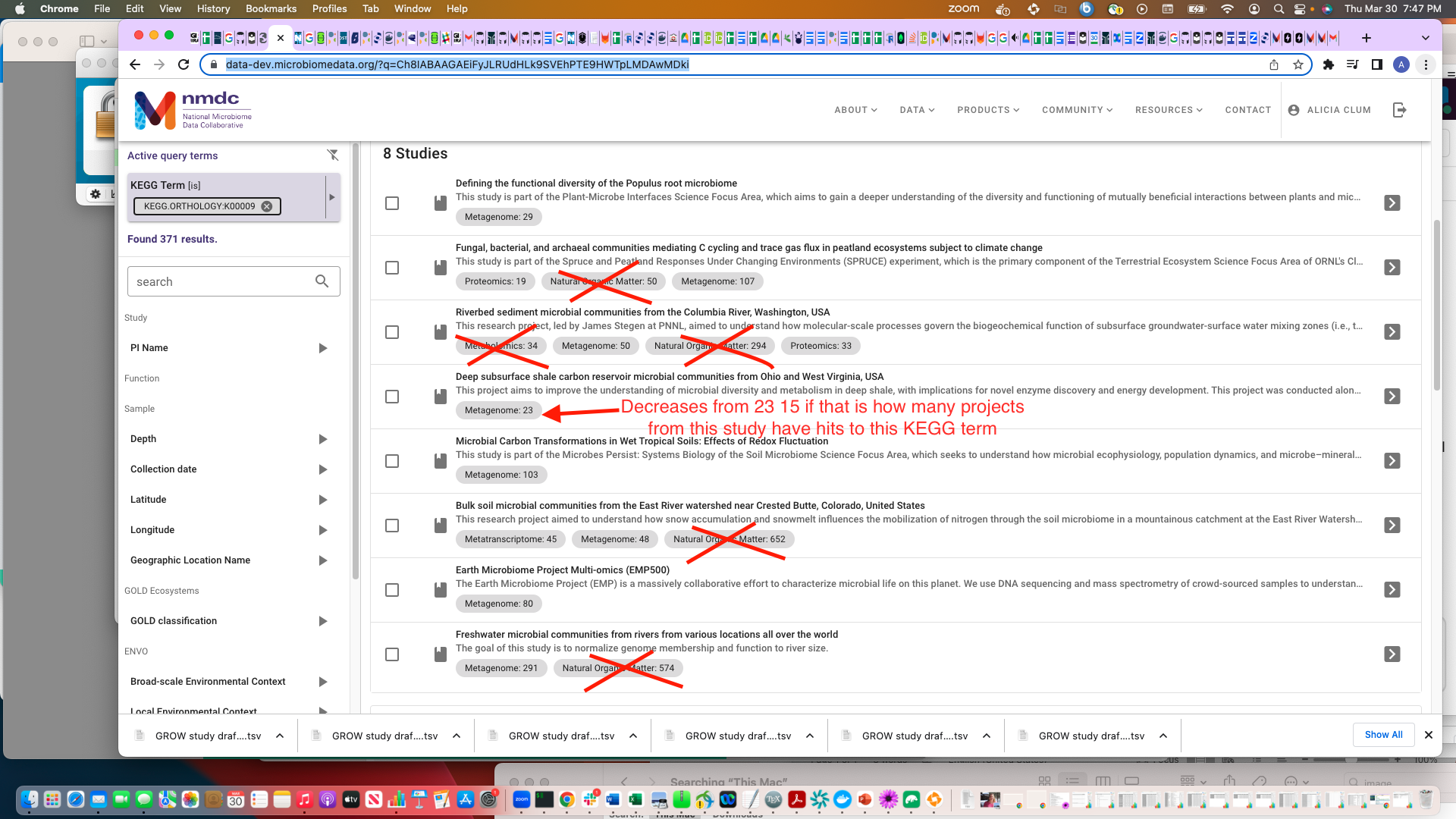Click the search magnifier in facet search box

pos(322,281)
